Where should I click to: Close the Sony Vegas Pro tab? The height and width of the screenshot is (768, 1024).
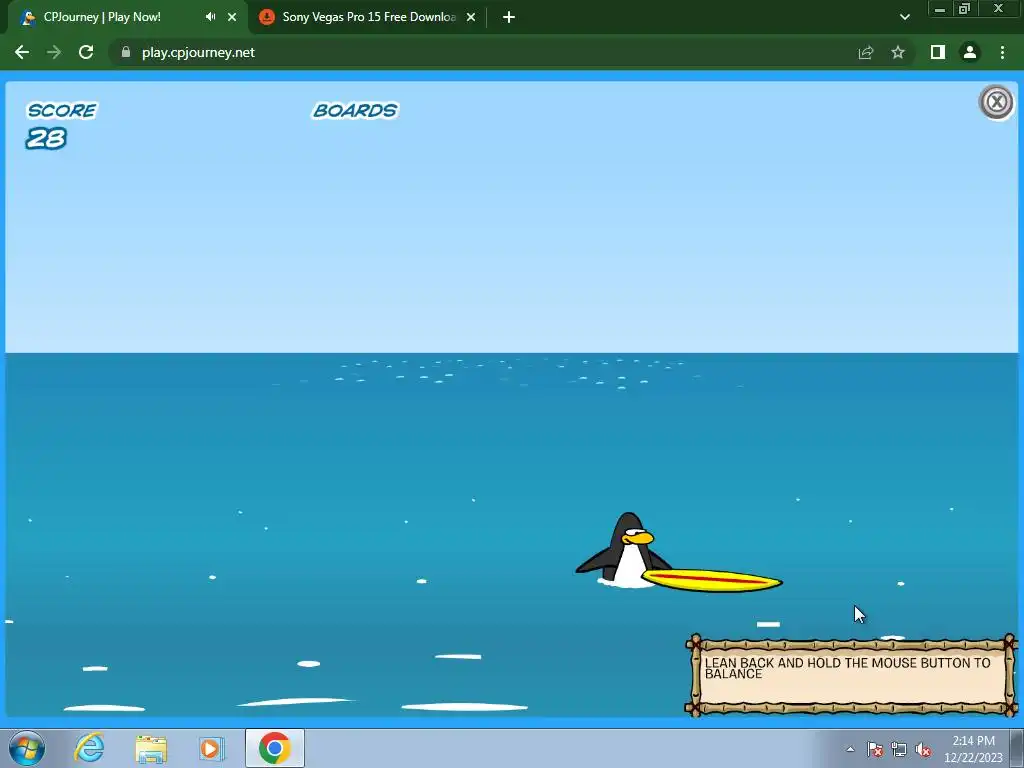click(x=471, y=17)
